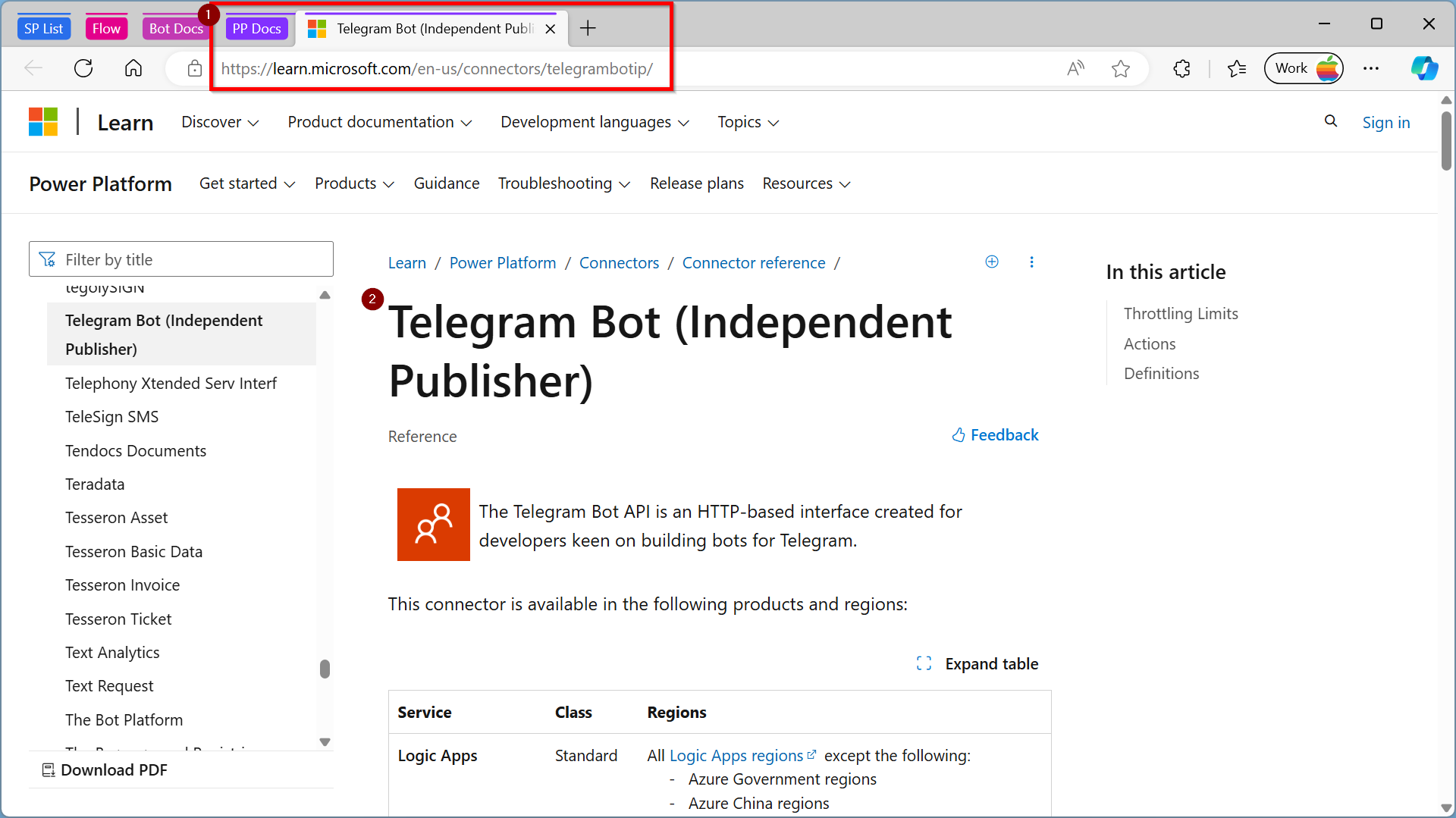Open Release plans link
Screen dimensions: 1456x818
[697, 183]
